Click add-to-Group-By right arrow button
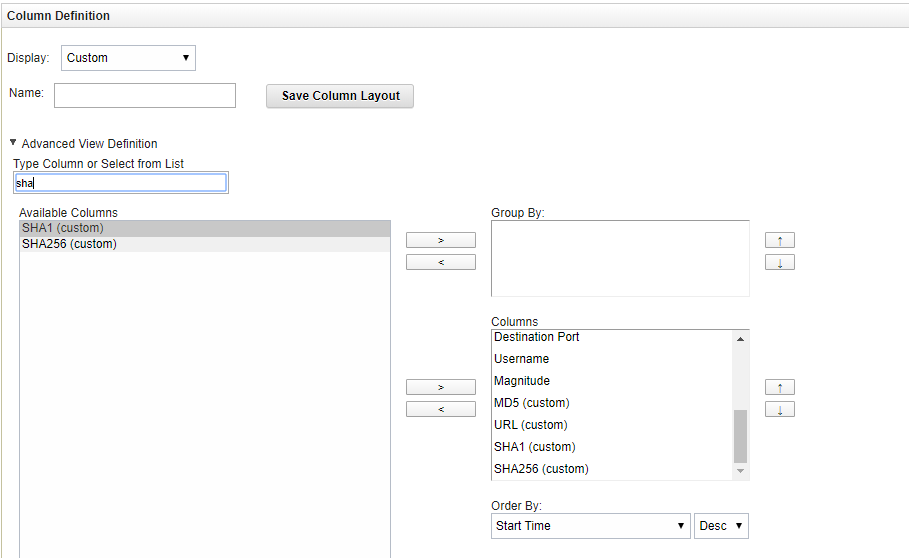 [x=440, y=240]
